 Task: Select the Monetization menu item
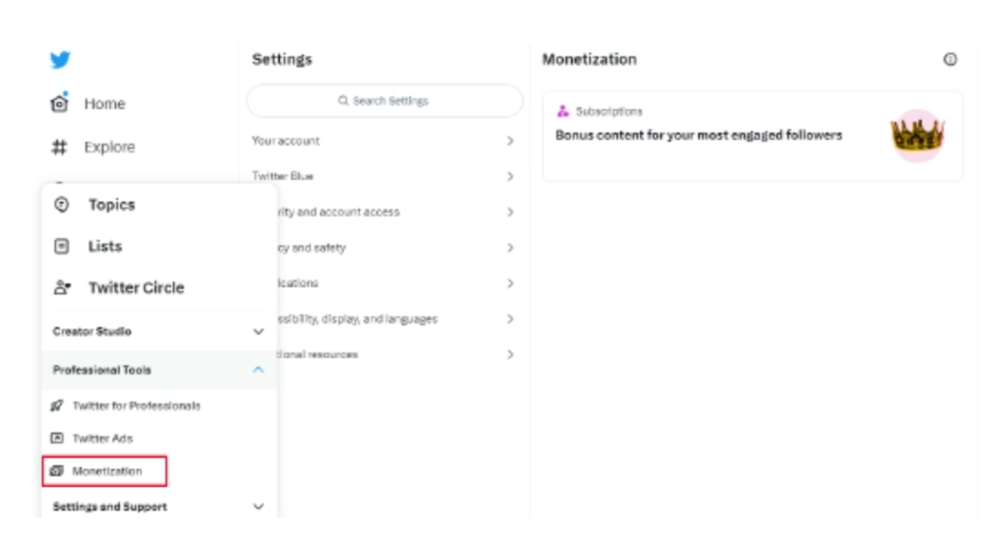tap(105, 472)
